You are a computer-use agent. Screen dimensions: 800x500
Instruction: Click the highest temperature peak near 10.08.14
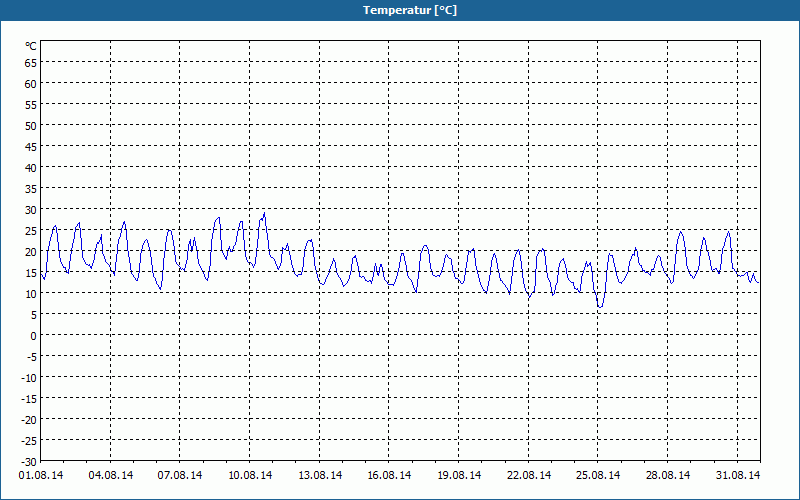coord(264,213)
